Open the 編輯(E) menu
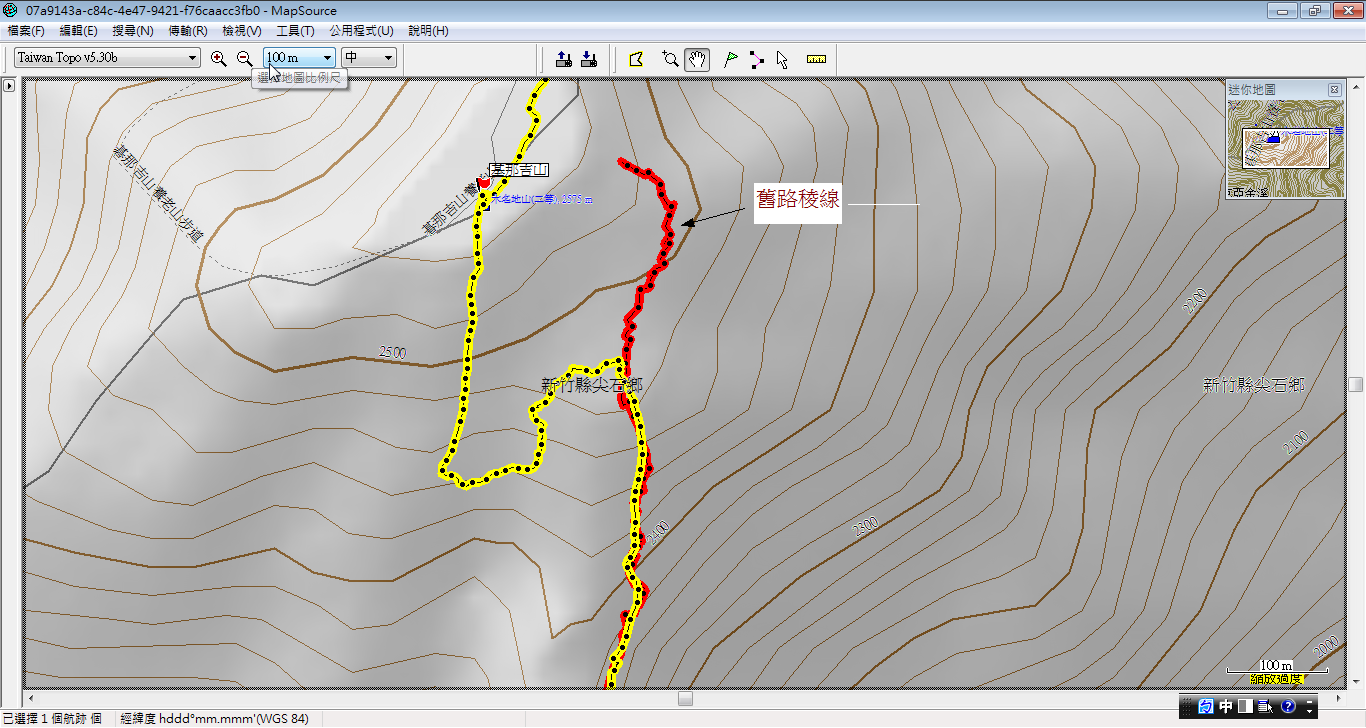The width and height of the screenshot is (1366, 728). pos(79,31)
